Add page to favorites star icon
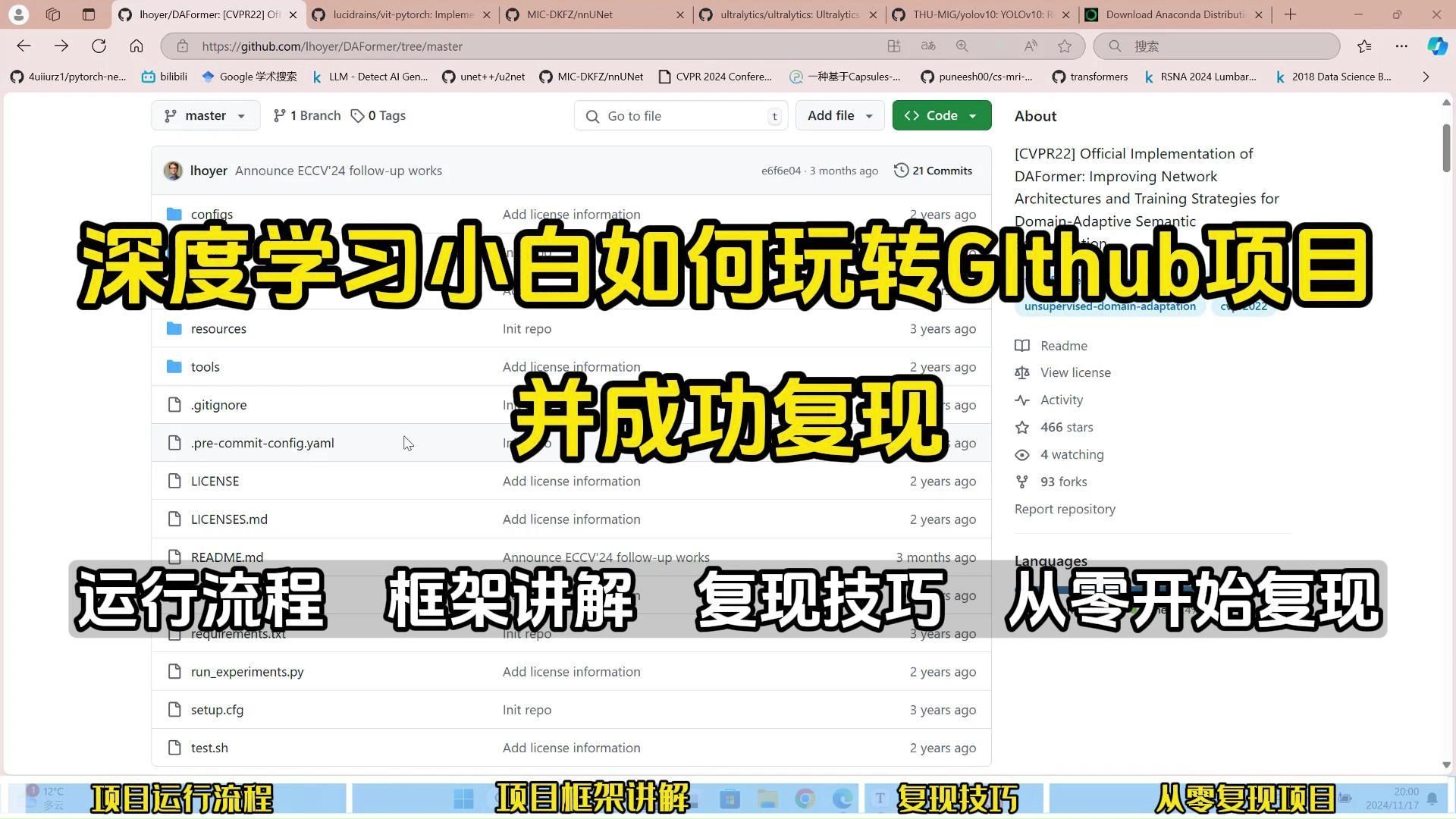The width and height of the screenshot is (1456, 819). coord(1065,46)
